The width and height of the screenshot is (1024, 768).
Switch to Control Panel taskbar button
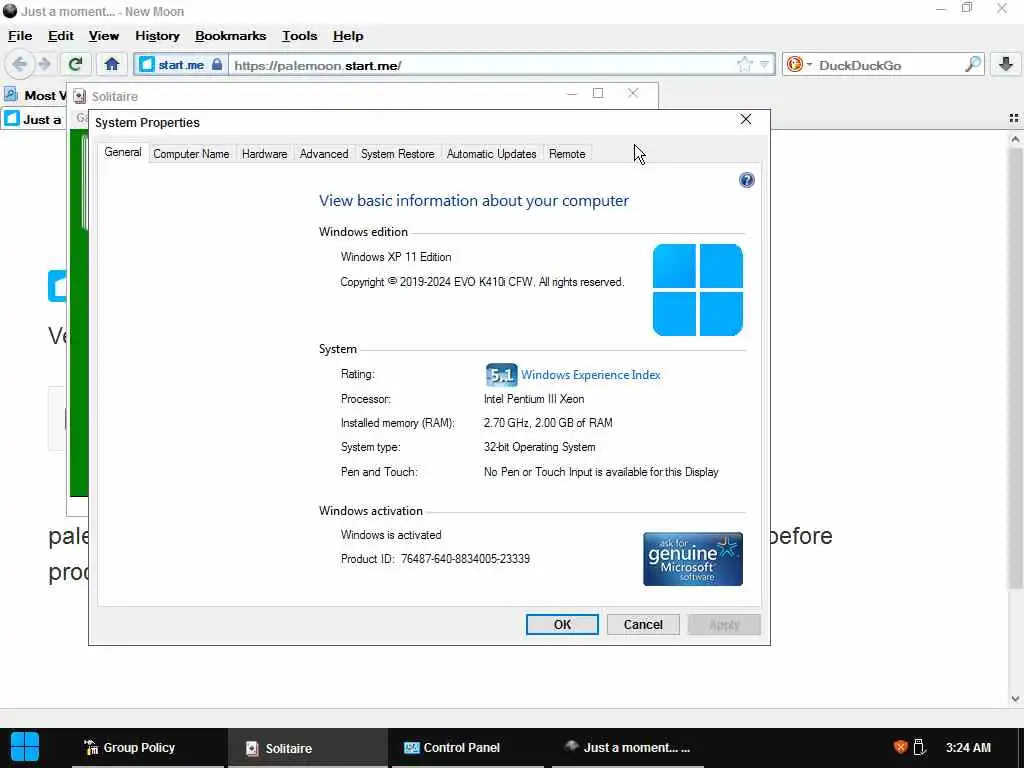click(x=466, y=747)
